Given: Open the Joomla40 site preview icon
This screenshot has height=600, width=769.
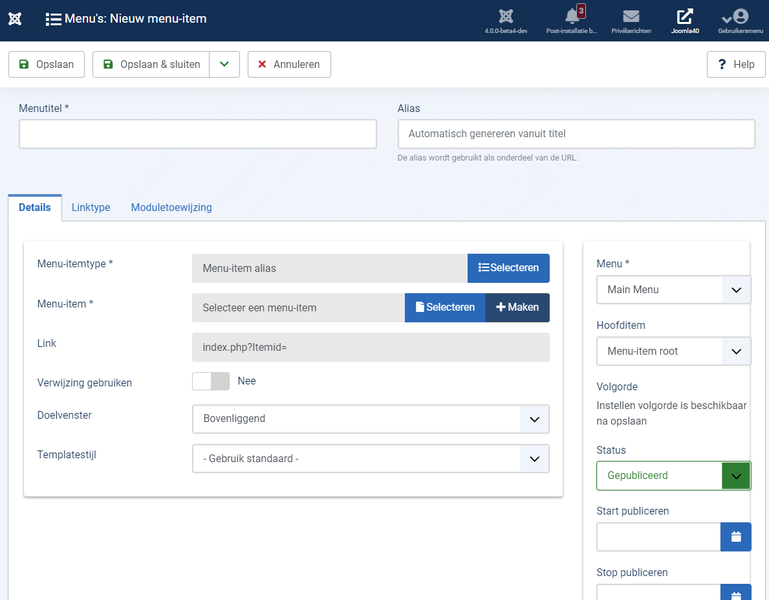Looking at the screenshot, I should [685, 16].
